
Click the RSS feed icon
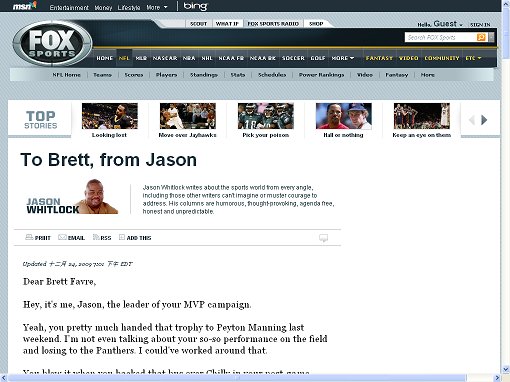click(96, 237)
